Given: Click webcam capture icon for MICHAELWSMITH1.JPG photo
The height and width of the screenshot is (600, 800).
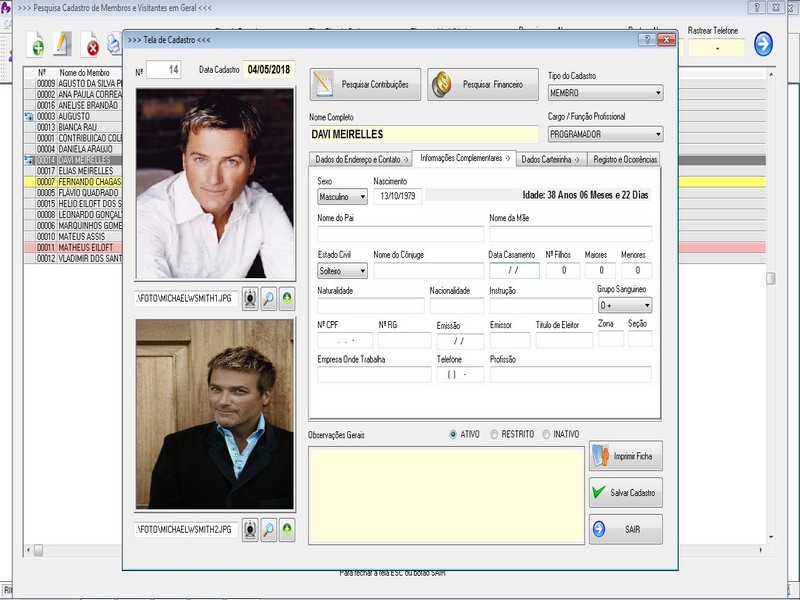Looking at the screenshot, I should (x=250, y=298).
